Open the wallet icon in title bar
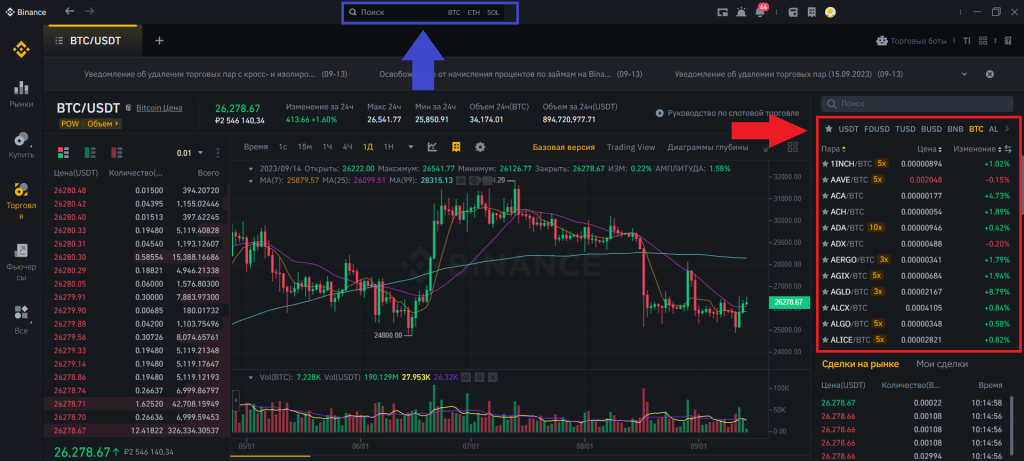Image resolution: width=1024 pixels, height=461 pixels. coord(793,12)
